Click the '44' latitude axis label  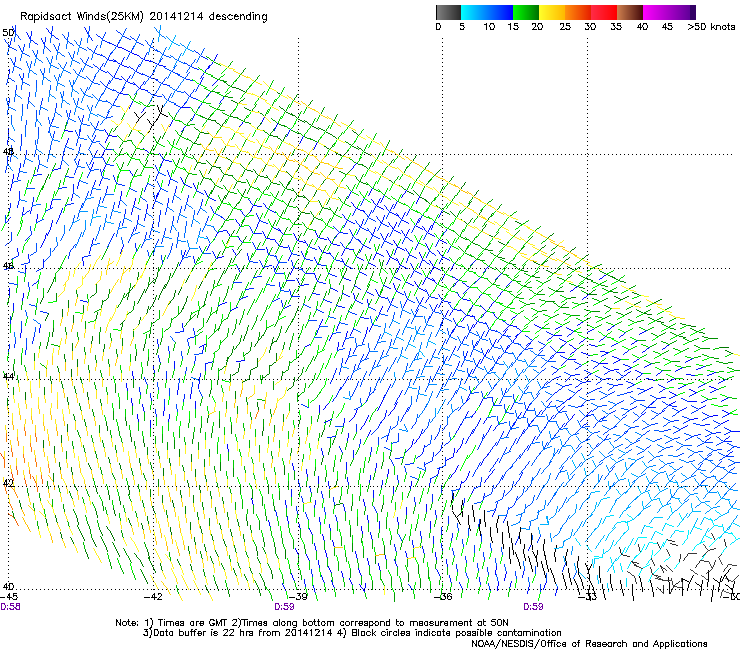[x=8, y=377]
